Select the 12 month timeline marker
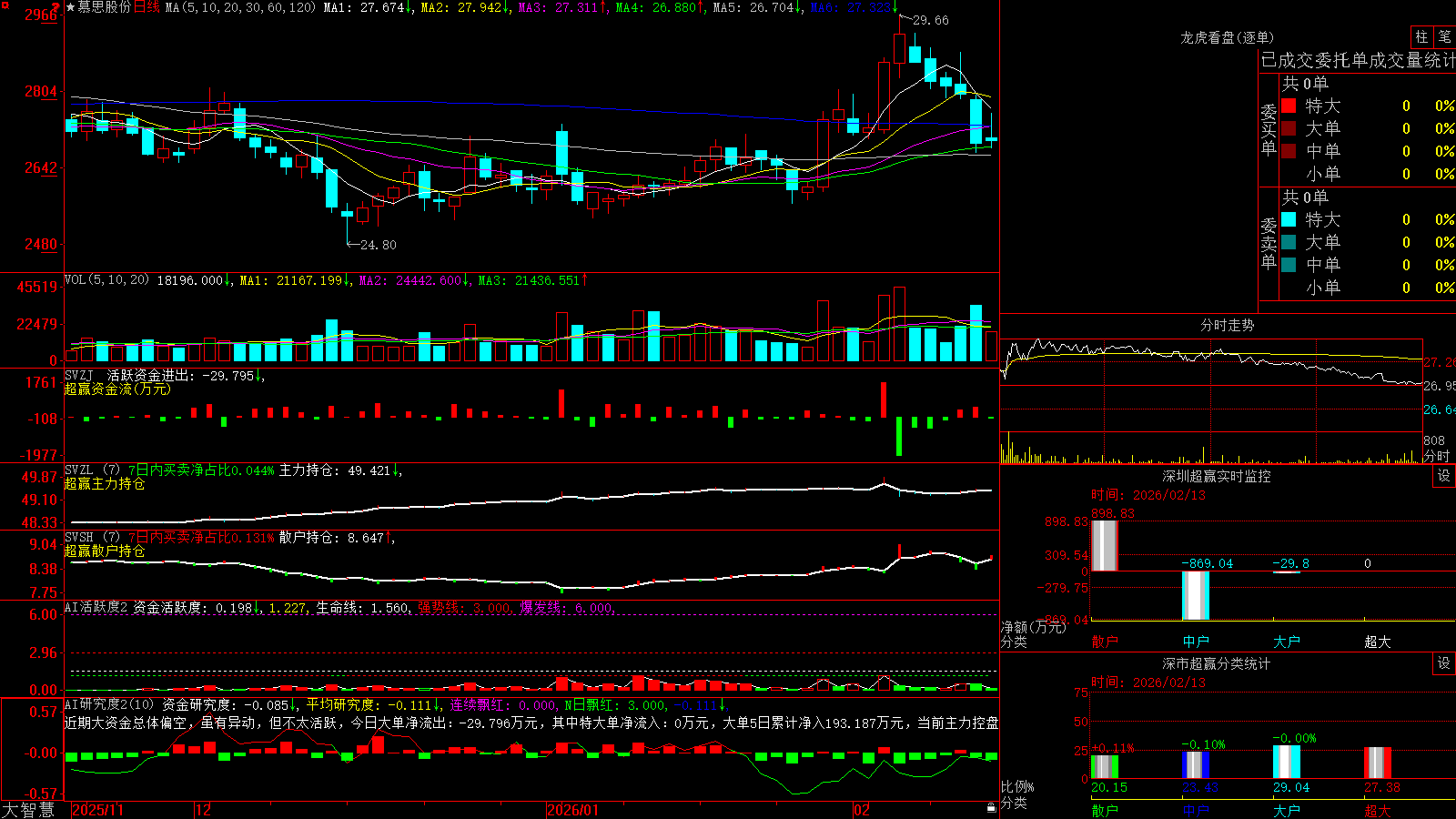 pyautogui.click(x=204, y=810)
